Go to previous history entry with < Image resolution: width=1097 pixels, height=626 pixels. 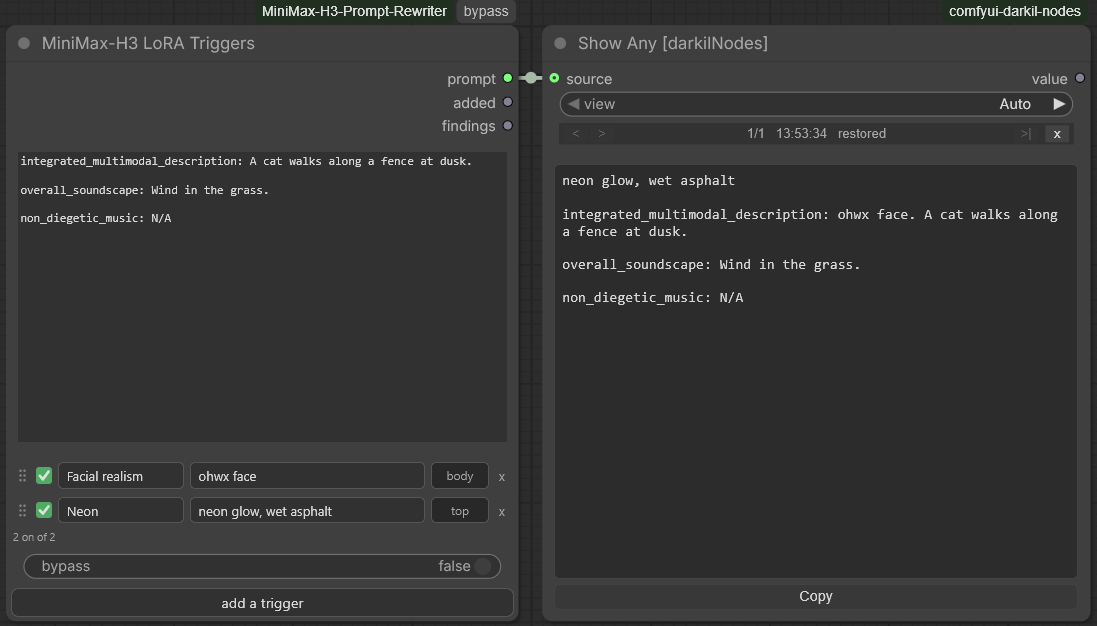tap(576, 134)
